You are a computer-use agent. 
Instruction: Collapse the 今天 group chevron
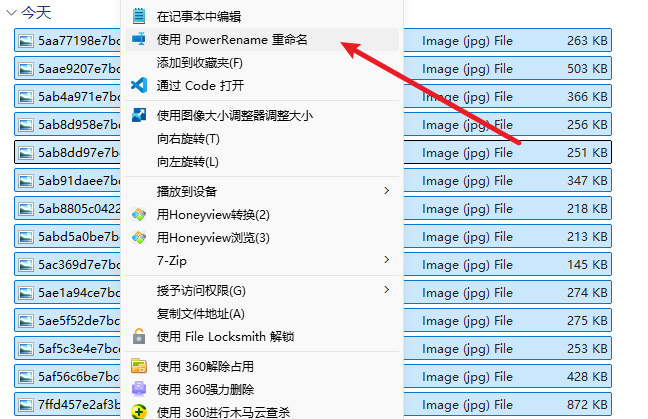[x=11, y=13]
